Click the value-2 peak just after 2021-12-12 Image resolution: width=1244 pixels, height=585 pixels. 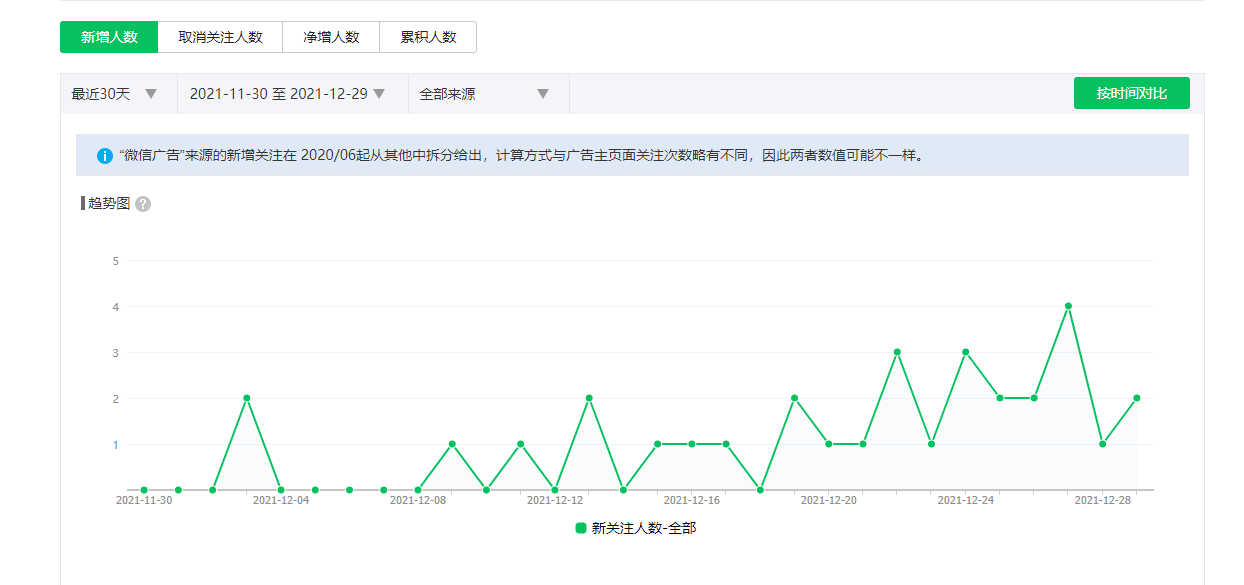589,398
